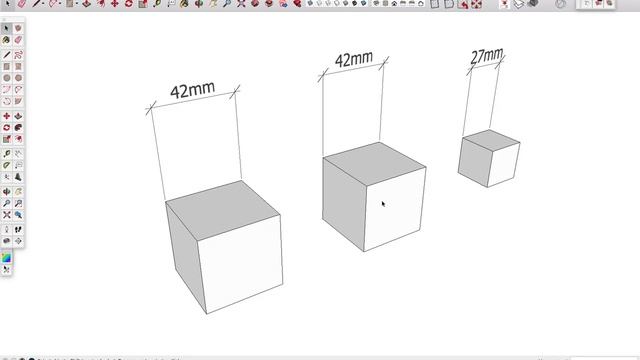Click the Previous view tool
The image size is (640, 360).
[x=18, y=215]
